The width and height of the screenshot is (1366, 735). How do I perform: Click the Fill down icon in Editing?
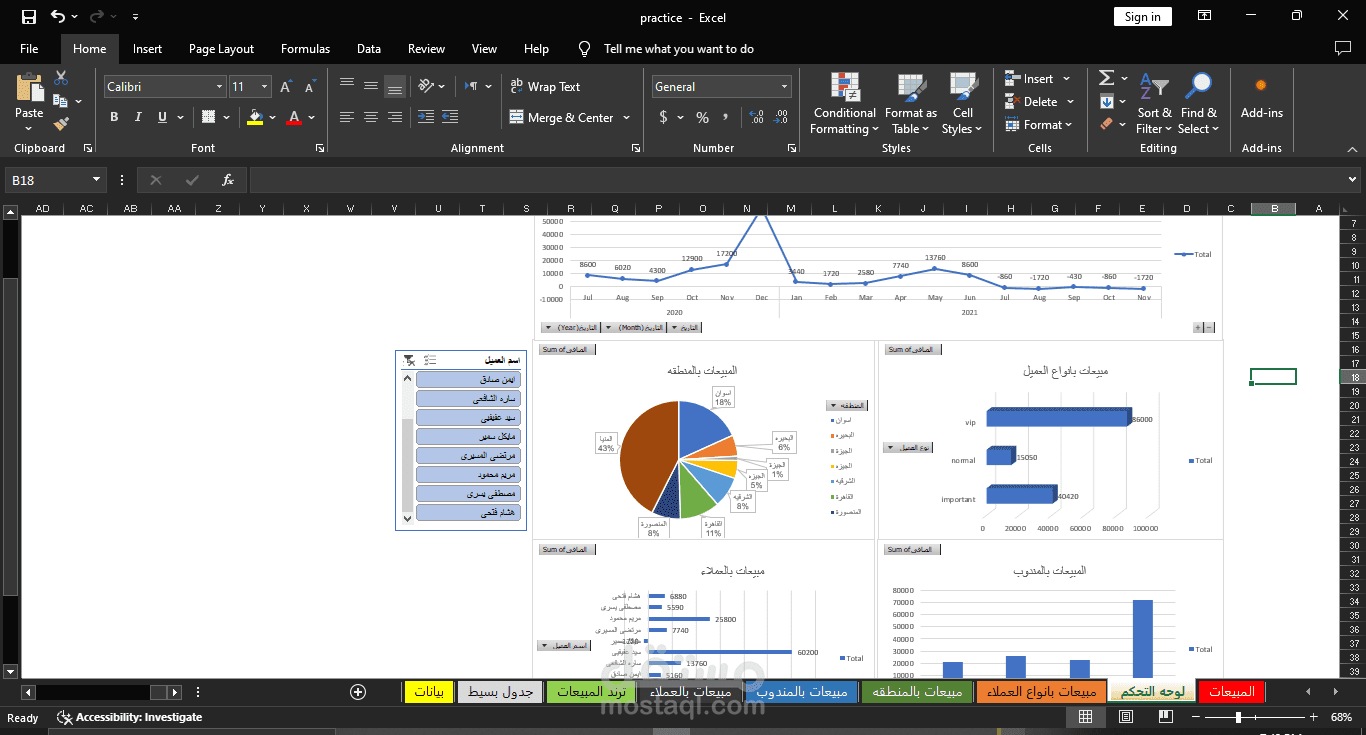click(x=1106, y=101)
